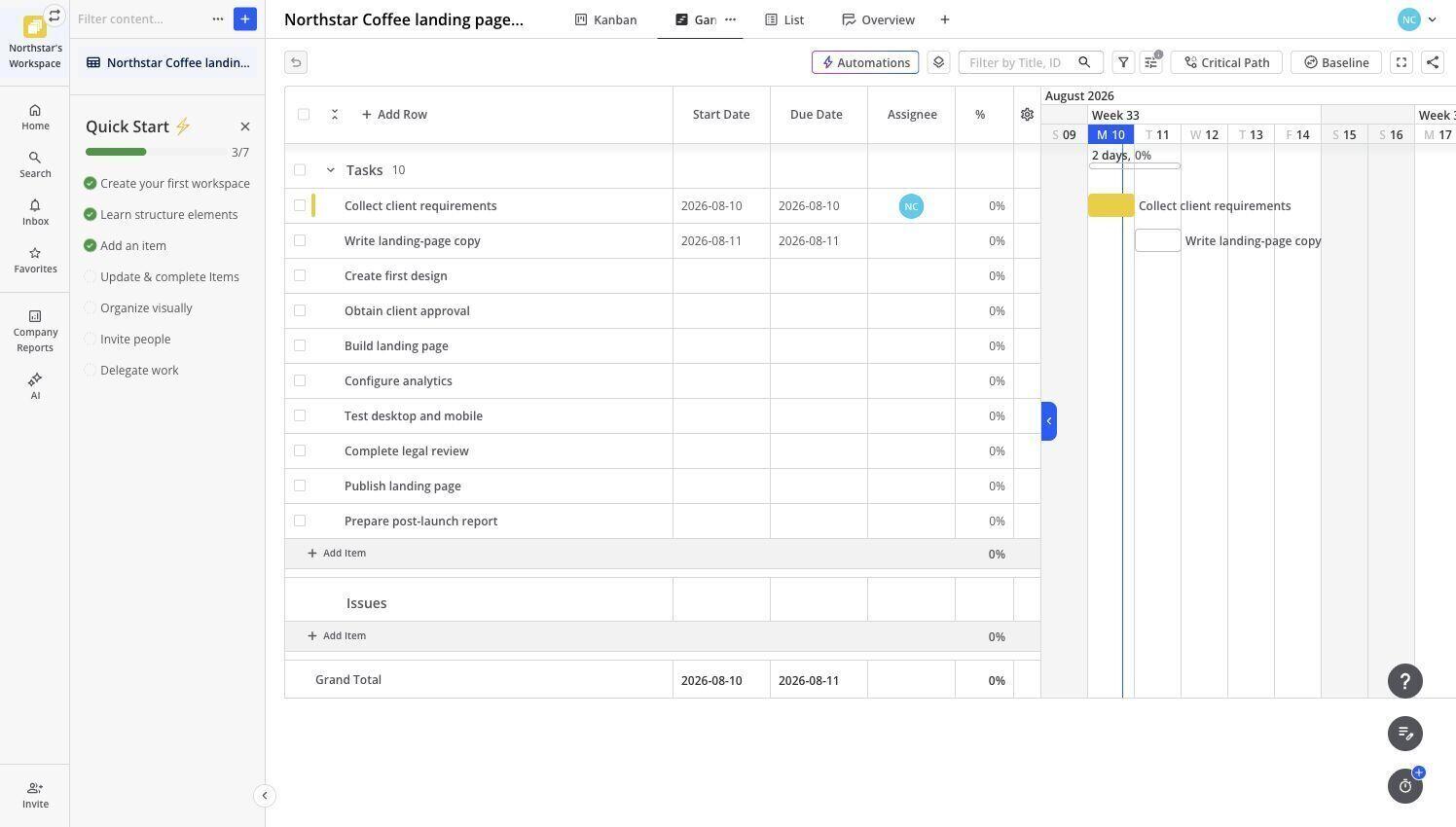This screenshot has width=1456, height=827.
Task: Check Build landing page row checkbox
Action: tap(300, 345)
